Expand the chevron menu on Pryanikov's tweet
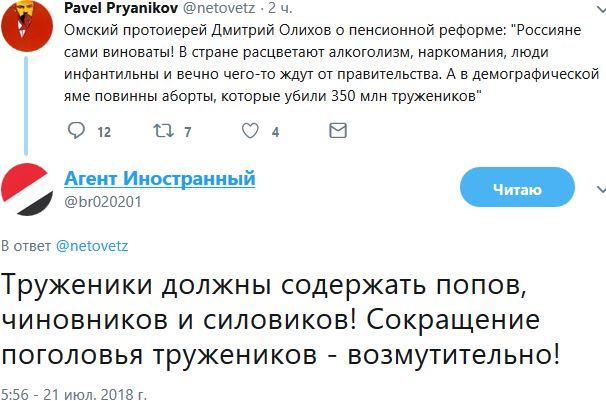 click(594, 9)
